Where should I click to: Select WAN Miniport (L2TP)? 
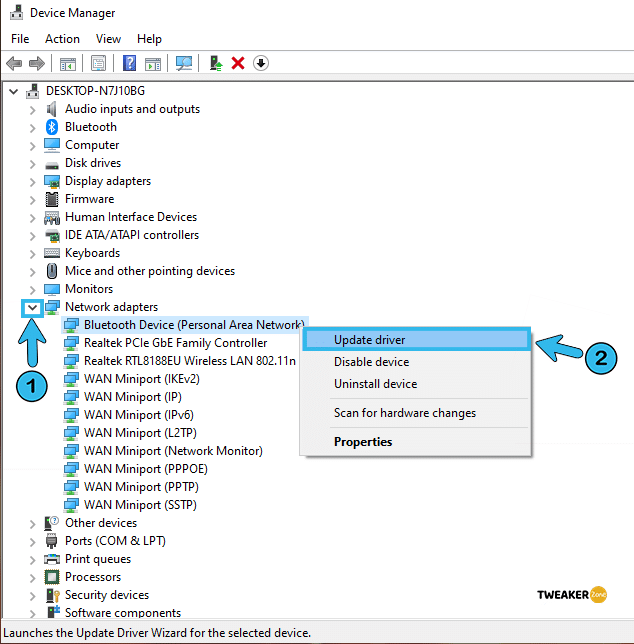tap(140, 433)
